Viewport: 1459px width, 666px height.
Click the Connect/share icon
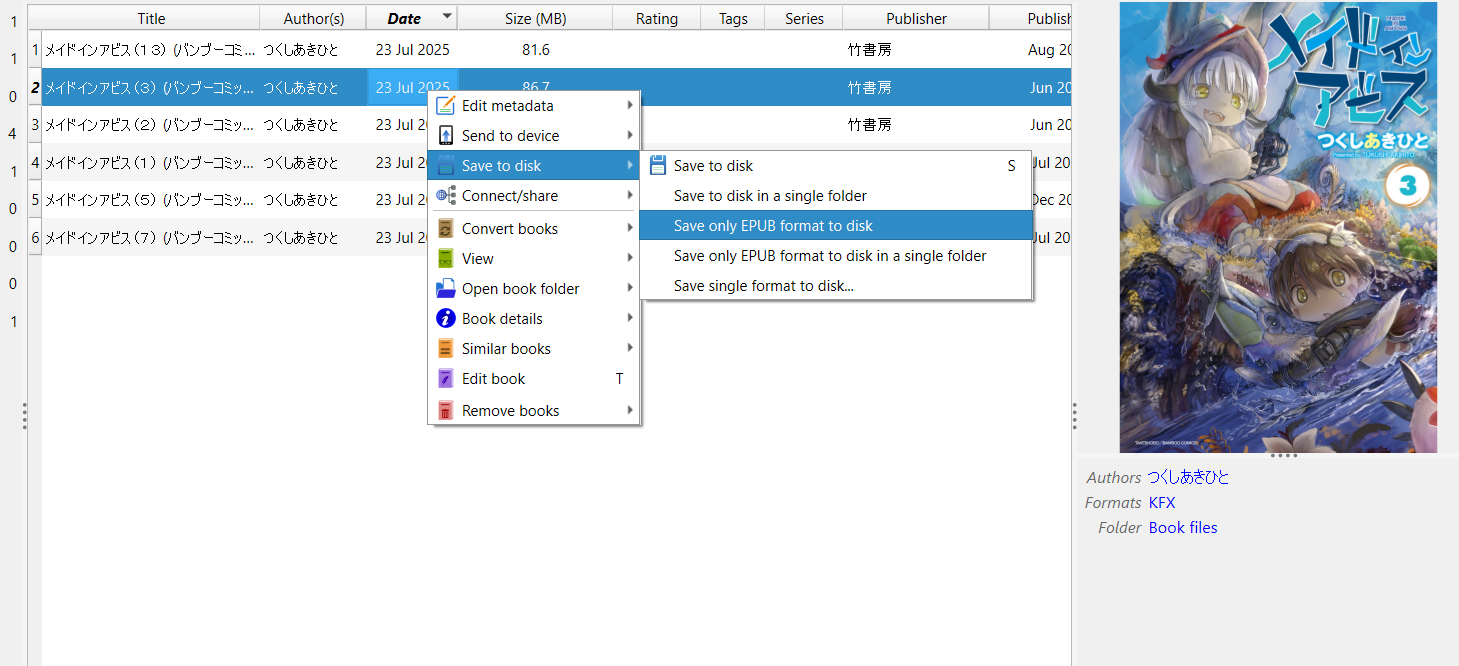tap(446, 195)
